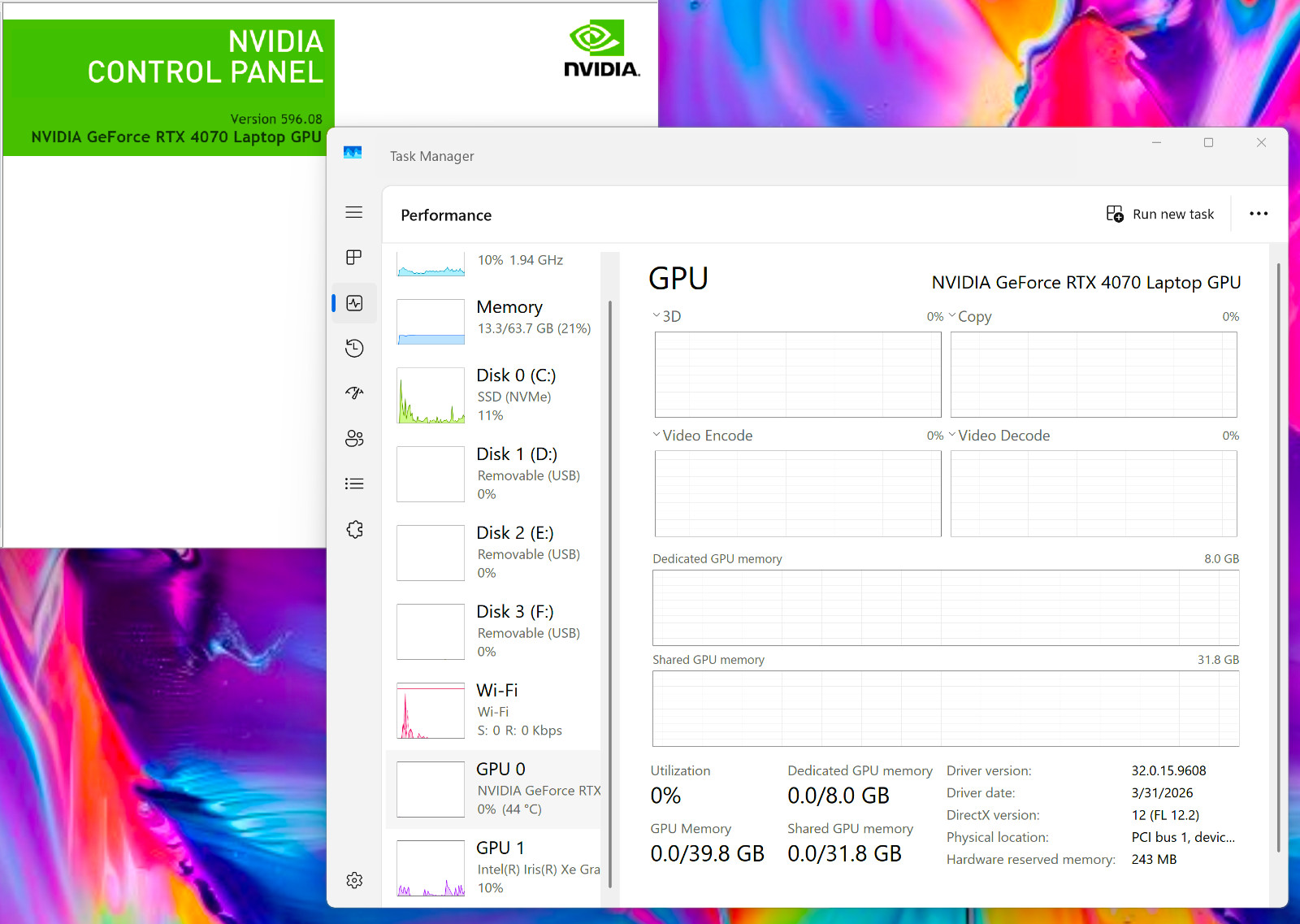Click the Memory usage graph thumbnail
Viewport: 1300px width, 924px height.
(x=431, y=322)
